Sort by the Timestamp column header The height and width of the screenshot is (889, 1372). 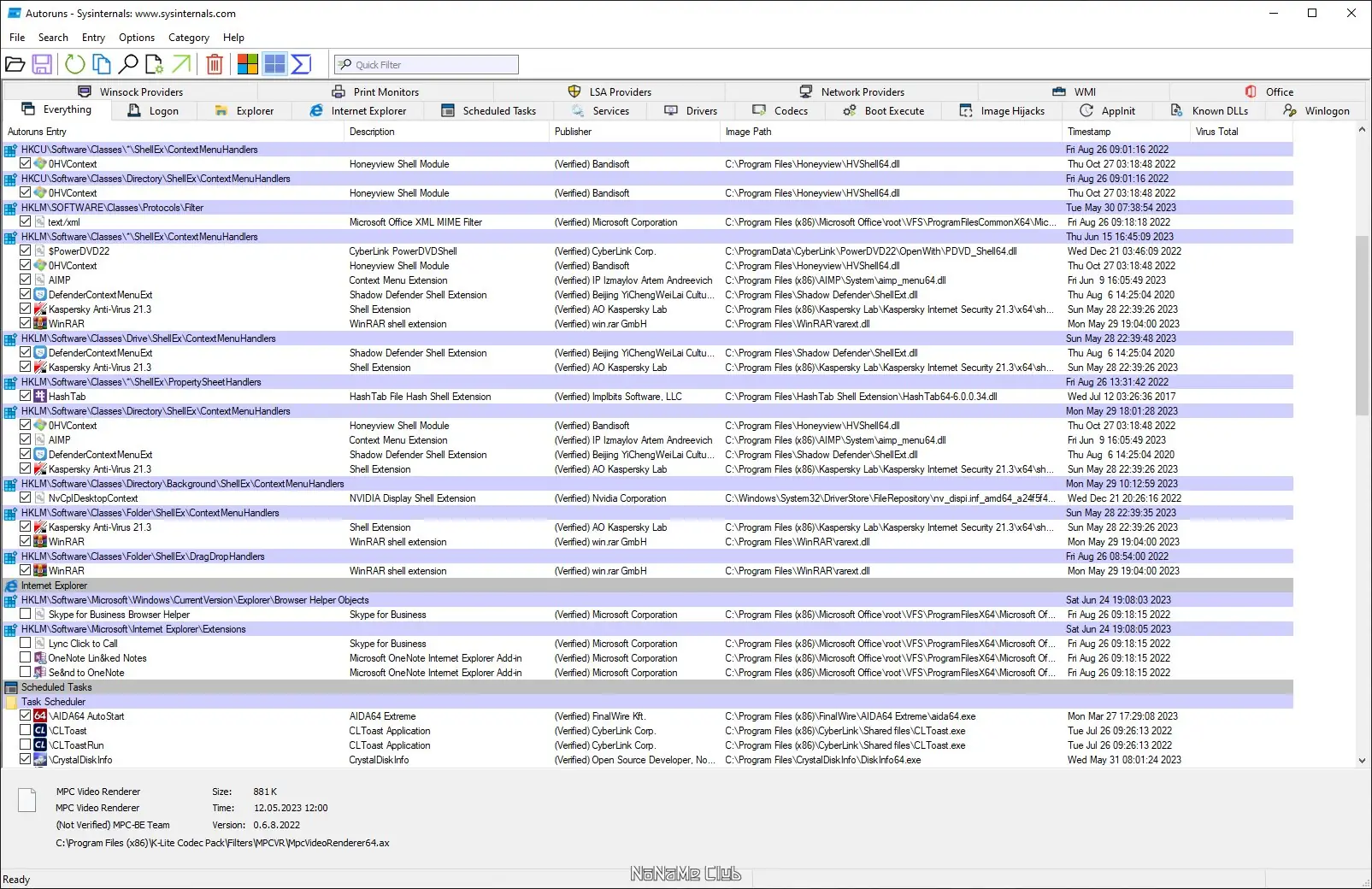(x=1127, y=132)
